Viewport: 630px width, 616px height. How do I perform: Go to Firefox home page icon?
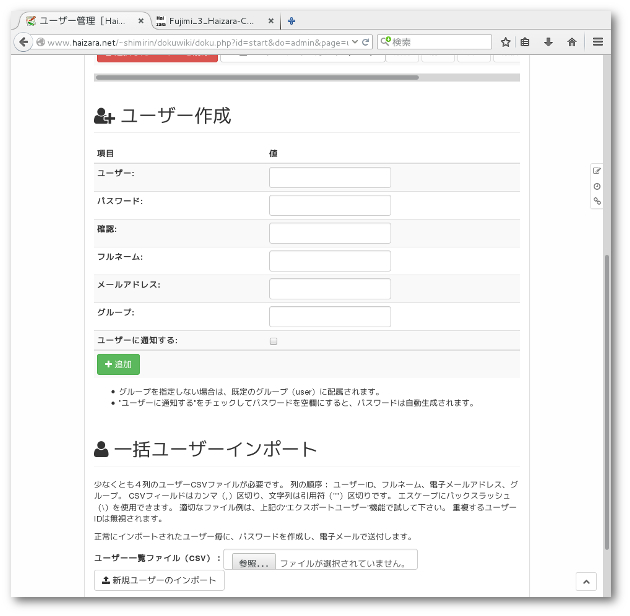(x=571, y=42)
